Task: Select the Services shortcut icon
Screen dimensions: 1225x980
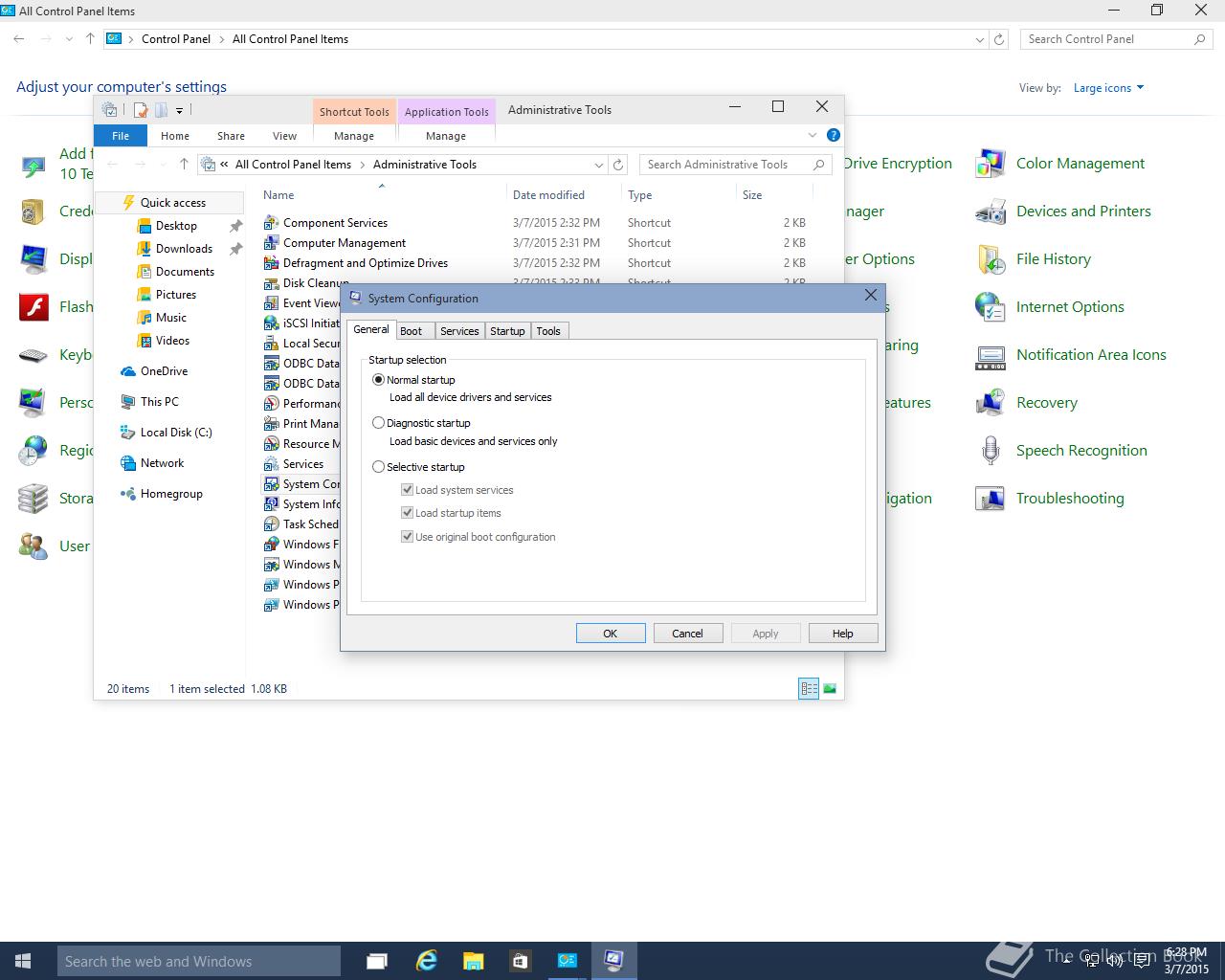Action: coord(271,464)
